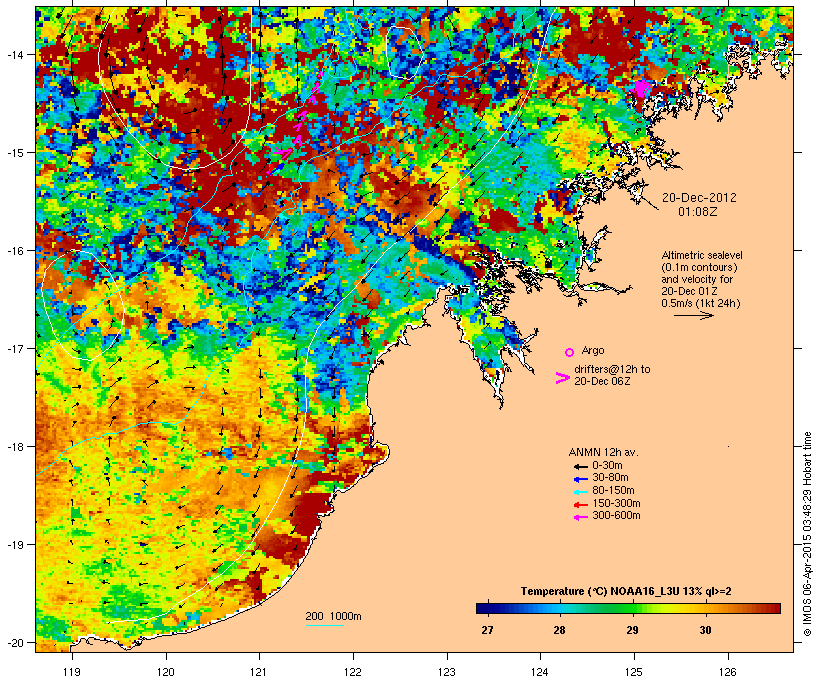Click the 119 longitude axis label
Screen dimensions: 820x680
(72, 672)
